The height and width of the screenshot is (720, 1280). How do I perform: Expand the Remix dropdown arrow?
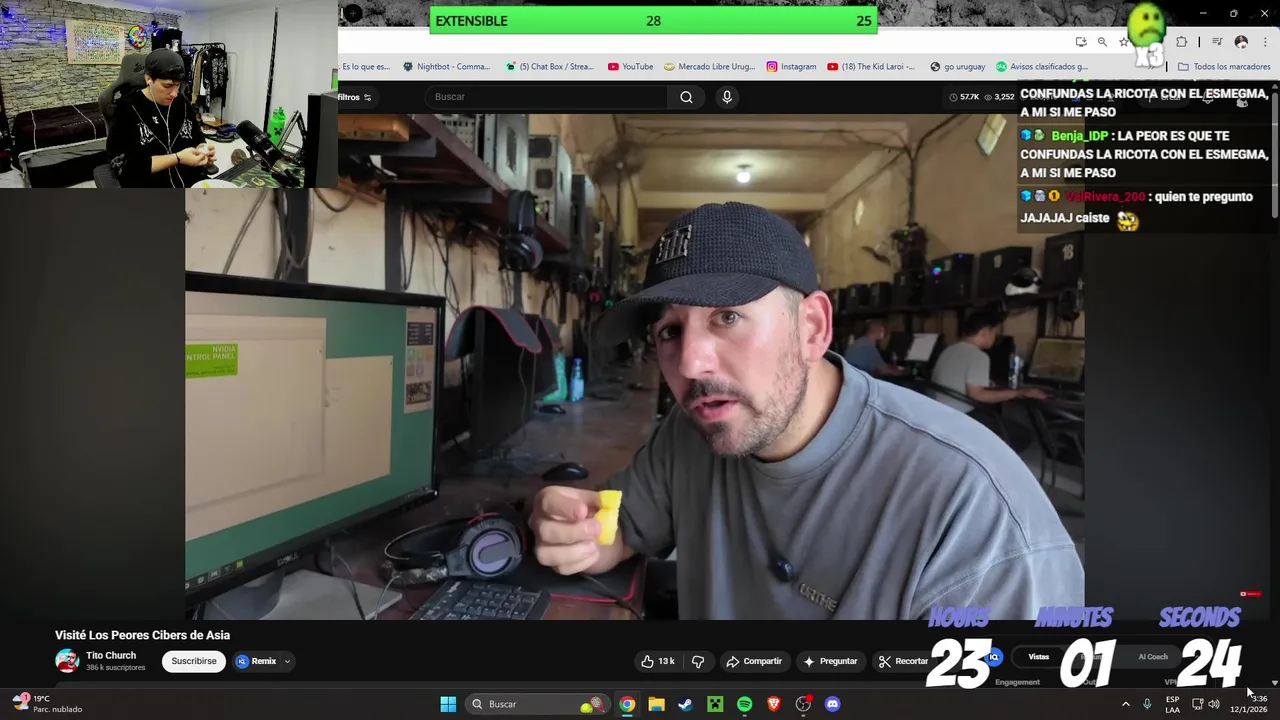point(287,661)
